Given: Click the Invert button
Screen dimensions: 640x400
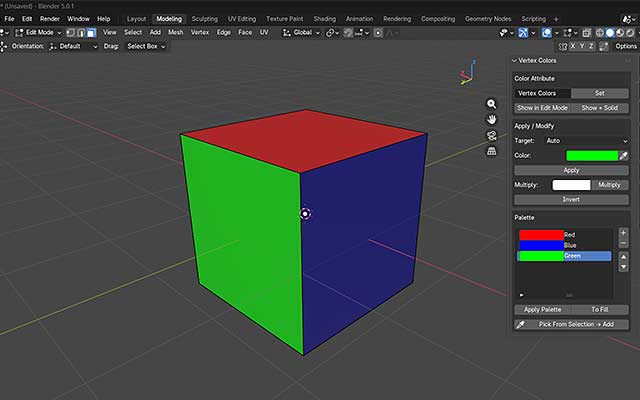Looking at the screenshot, I should (571, 200).
